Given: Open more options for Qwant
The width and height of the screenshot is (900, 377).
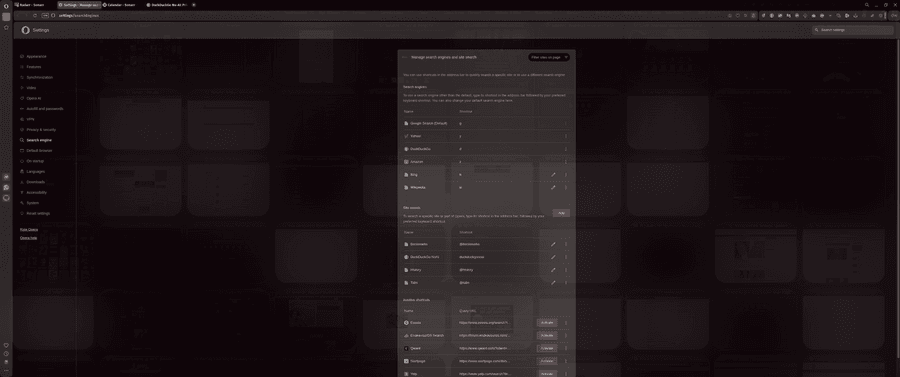Looking at the screenshot, I should click(x=566, y=348).
